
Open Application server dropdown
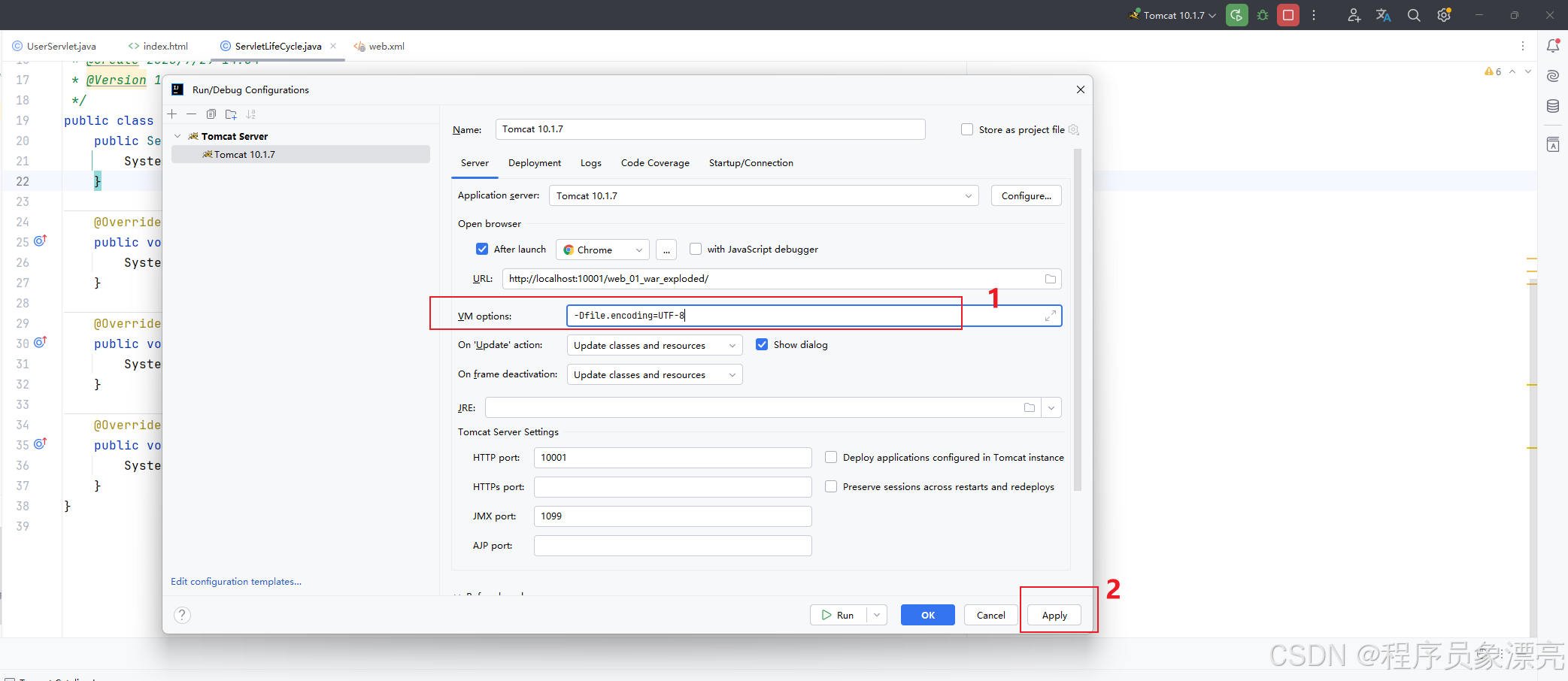(763, 195)
